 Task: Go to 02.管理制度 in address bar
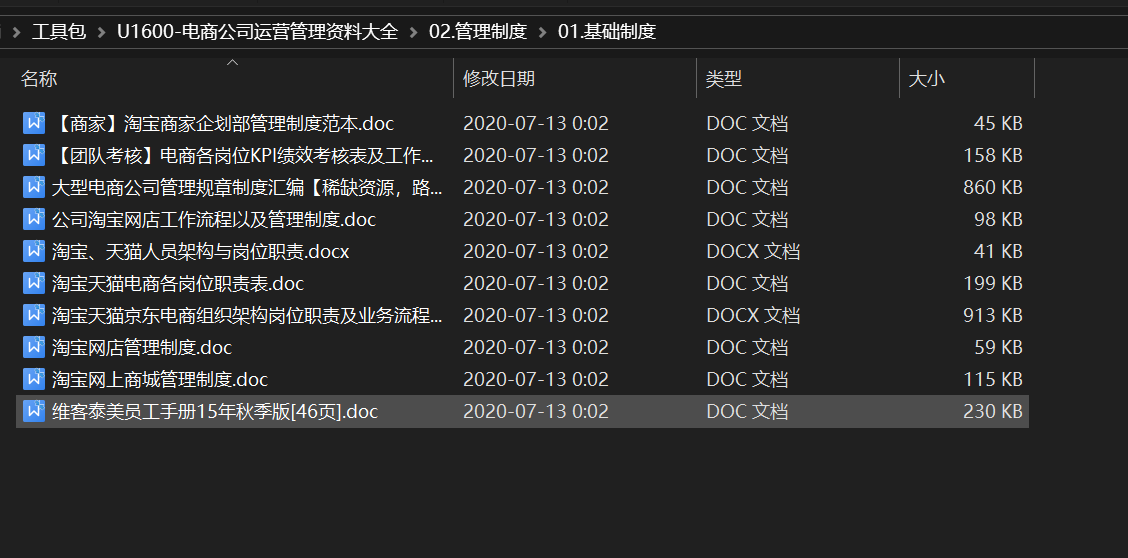pos(478,32)
